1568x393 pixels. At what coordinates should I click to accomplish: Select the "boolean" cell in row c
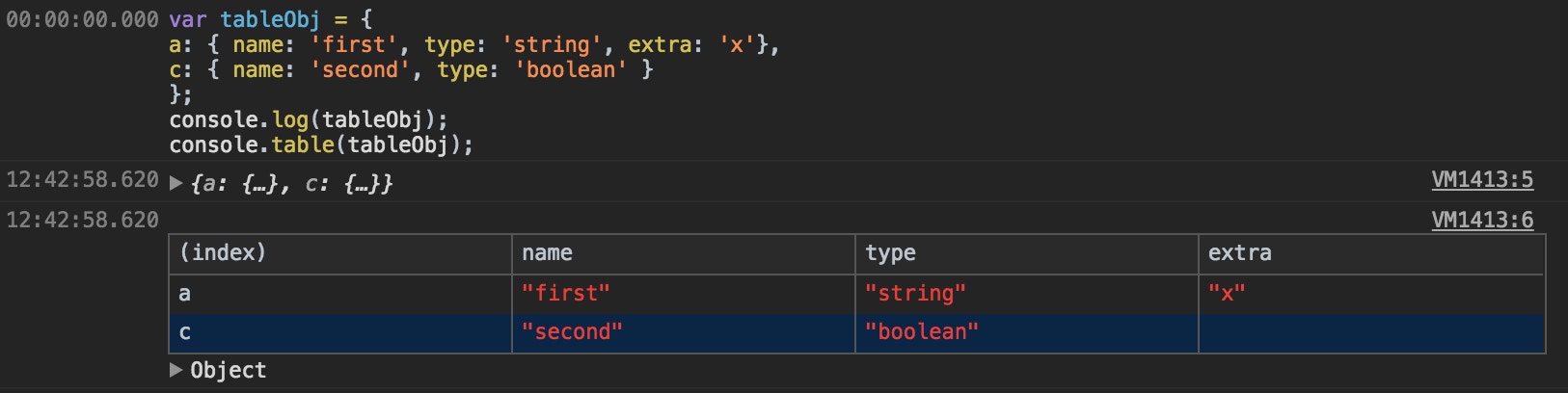(922, 332)
